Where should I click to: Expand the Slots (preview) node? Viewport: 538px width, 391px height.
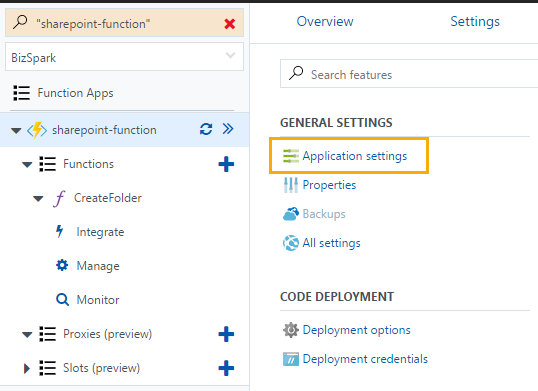[x=27, y=368]
